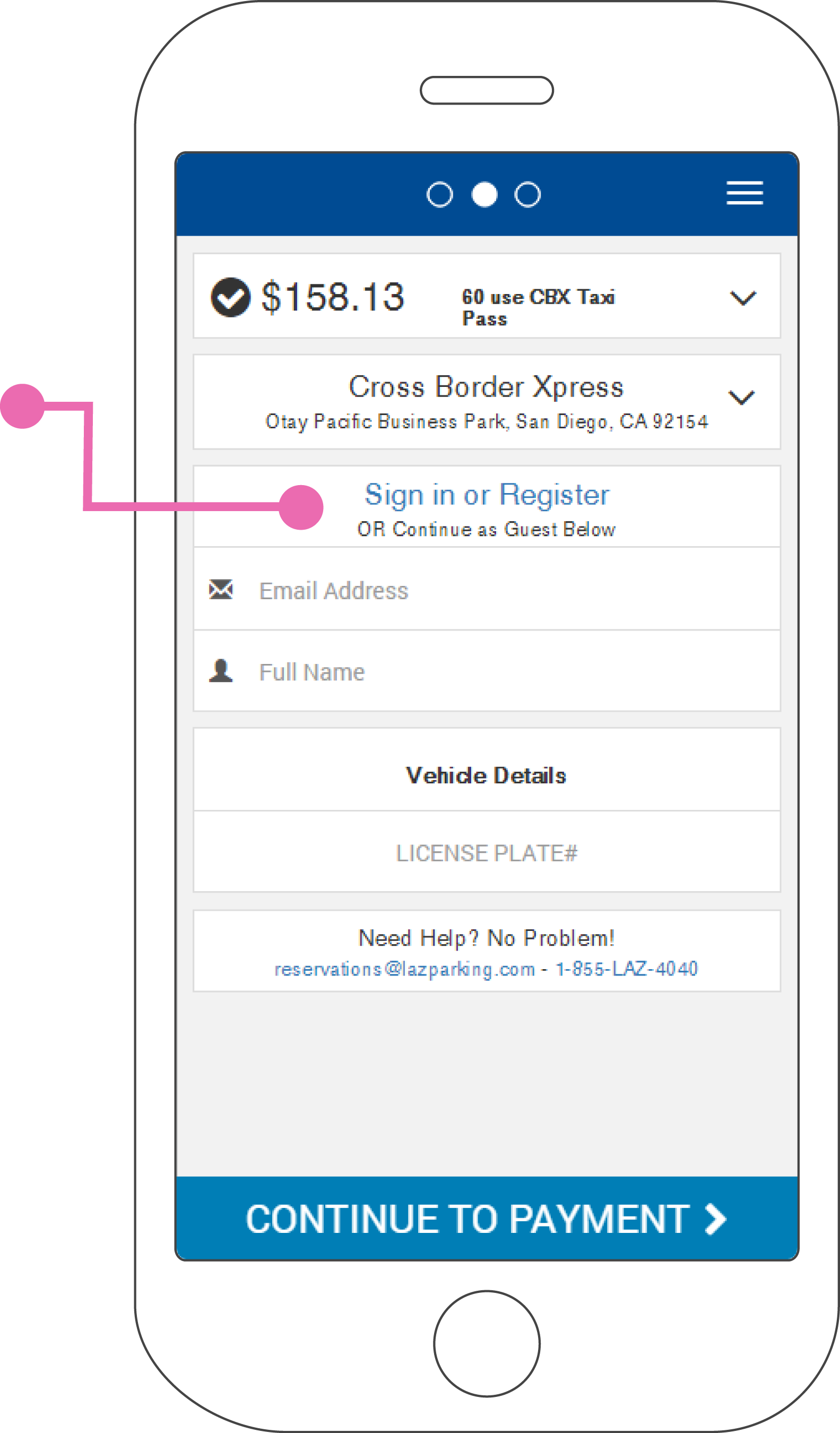Image resolution: width=840 pixels, height=1433 pixels.
Task: Expand the Cross Border Xpress location details
Action: [741, 397]
